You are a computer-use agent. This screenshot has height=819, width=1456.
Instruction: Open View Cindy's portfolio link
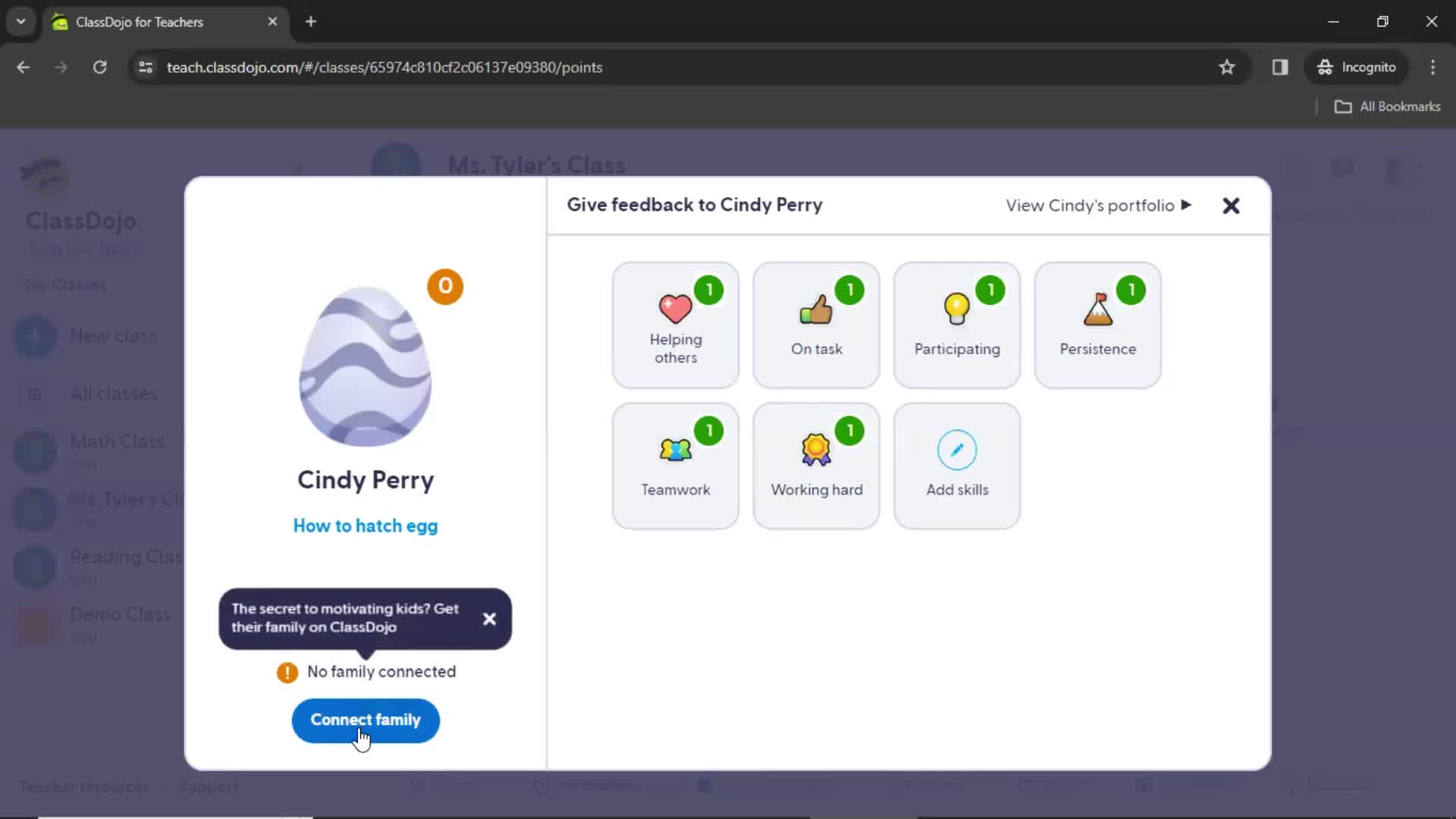point(1098,205)
